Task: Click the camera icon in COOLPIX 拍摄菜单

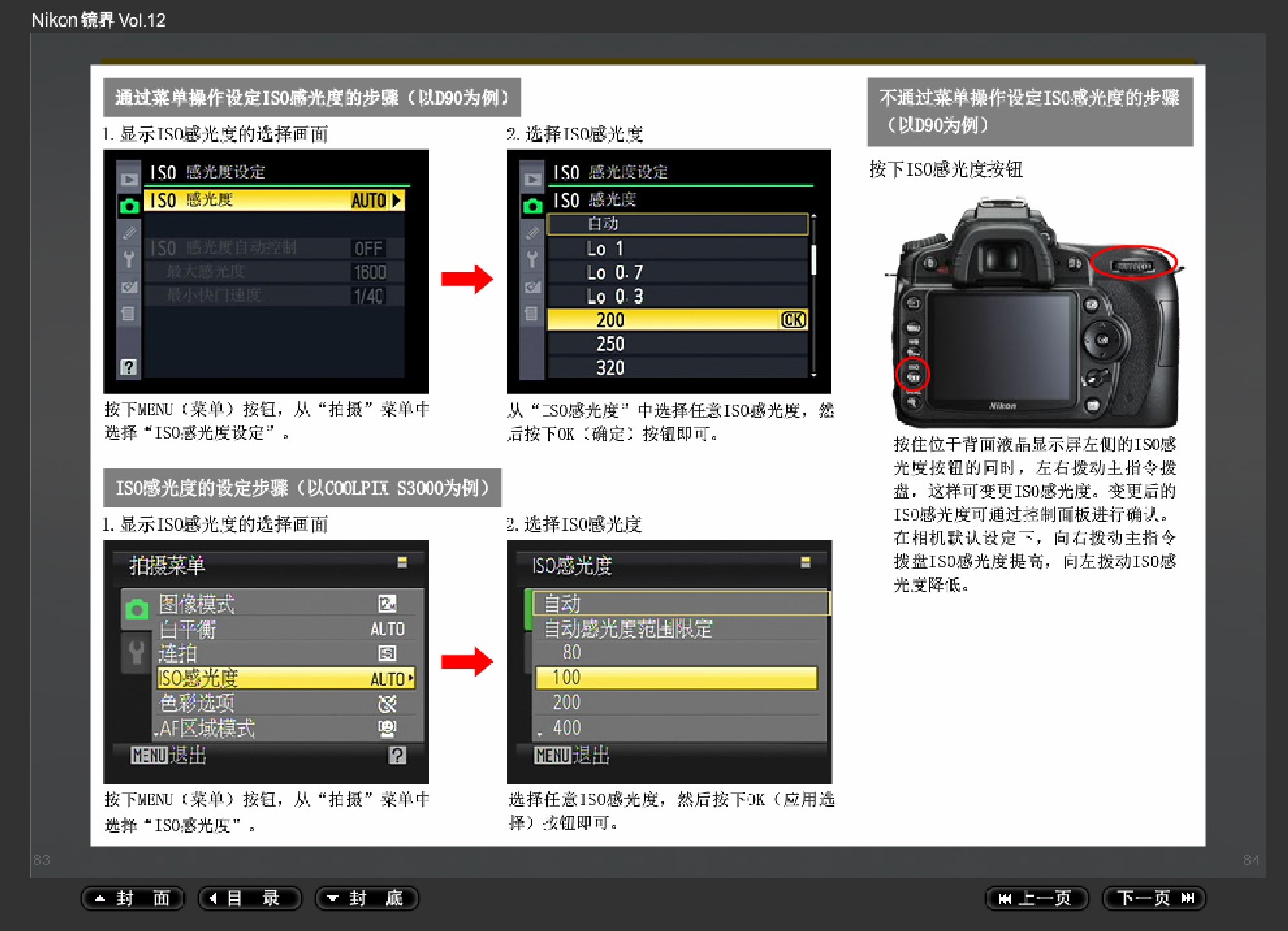Action: coord(137,609)
